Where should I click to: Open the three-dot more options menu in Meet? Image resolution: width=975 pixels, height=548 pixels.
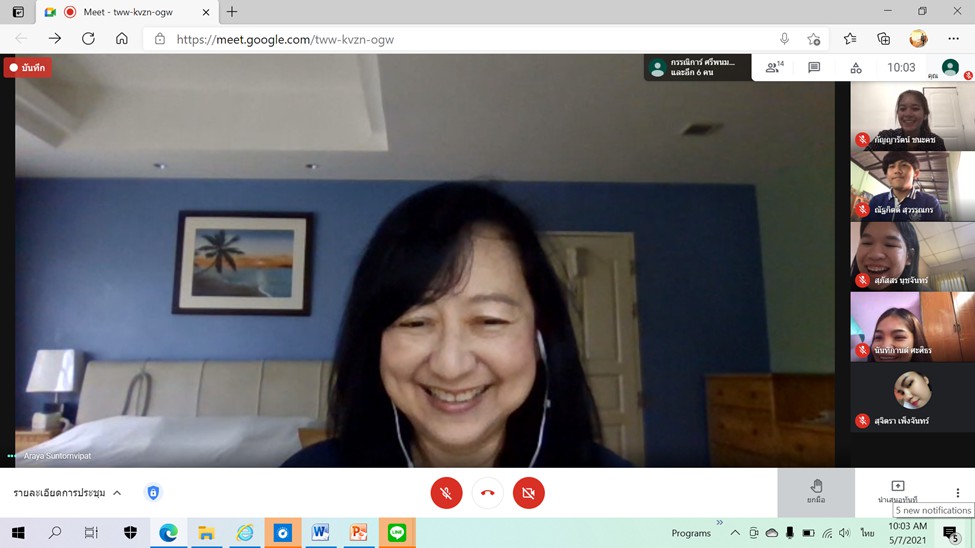point(957,492)
